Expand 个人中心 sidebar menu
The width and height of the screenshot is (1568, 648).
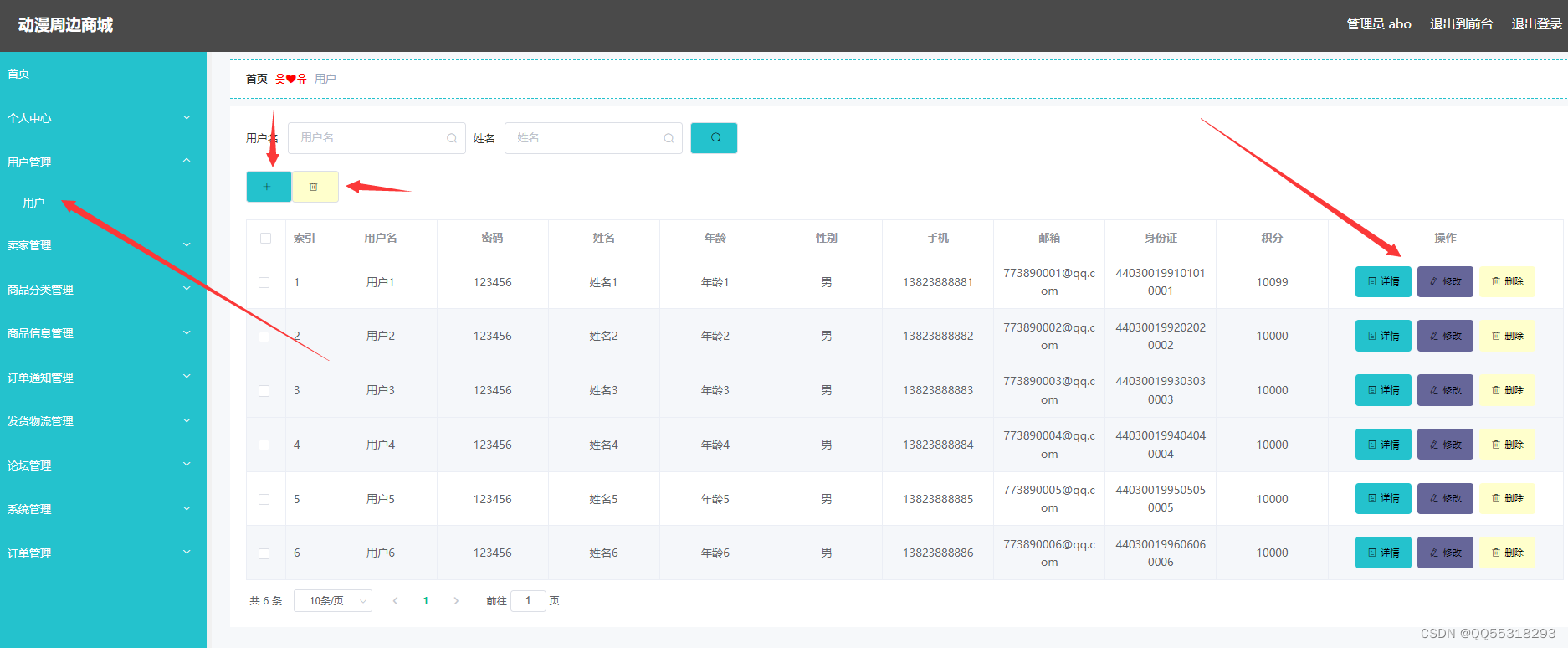pos(103,118)
